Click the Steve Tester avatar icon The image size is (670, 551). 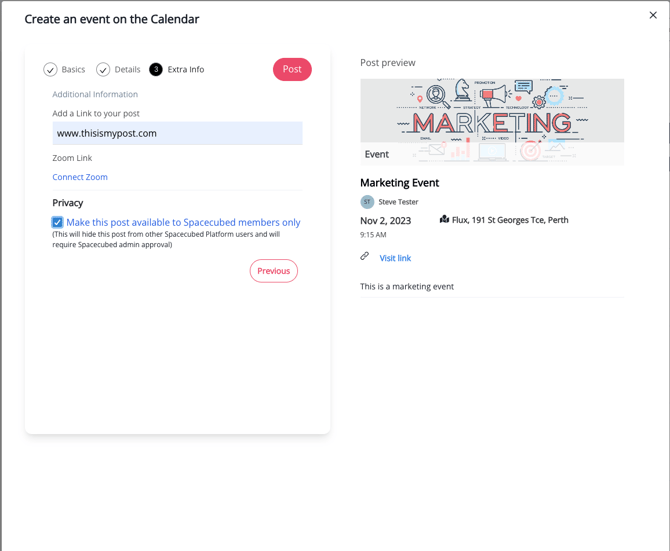pyautogui.click(x=367, y=202)
